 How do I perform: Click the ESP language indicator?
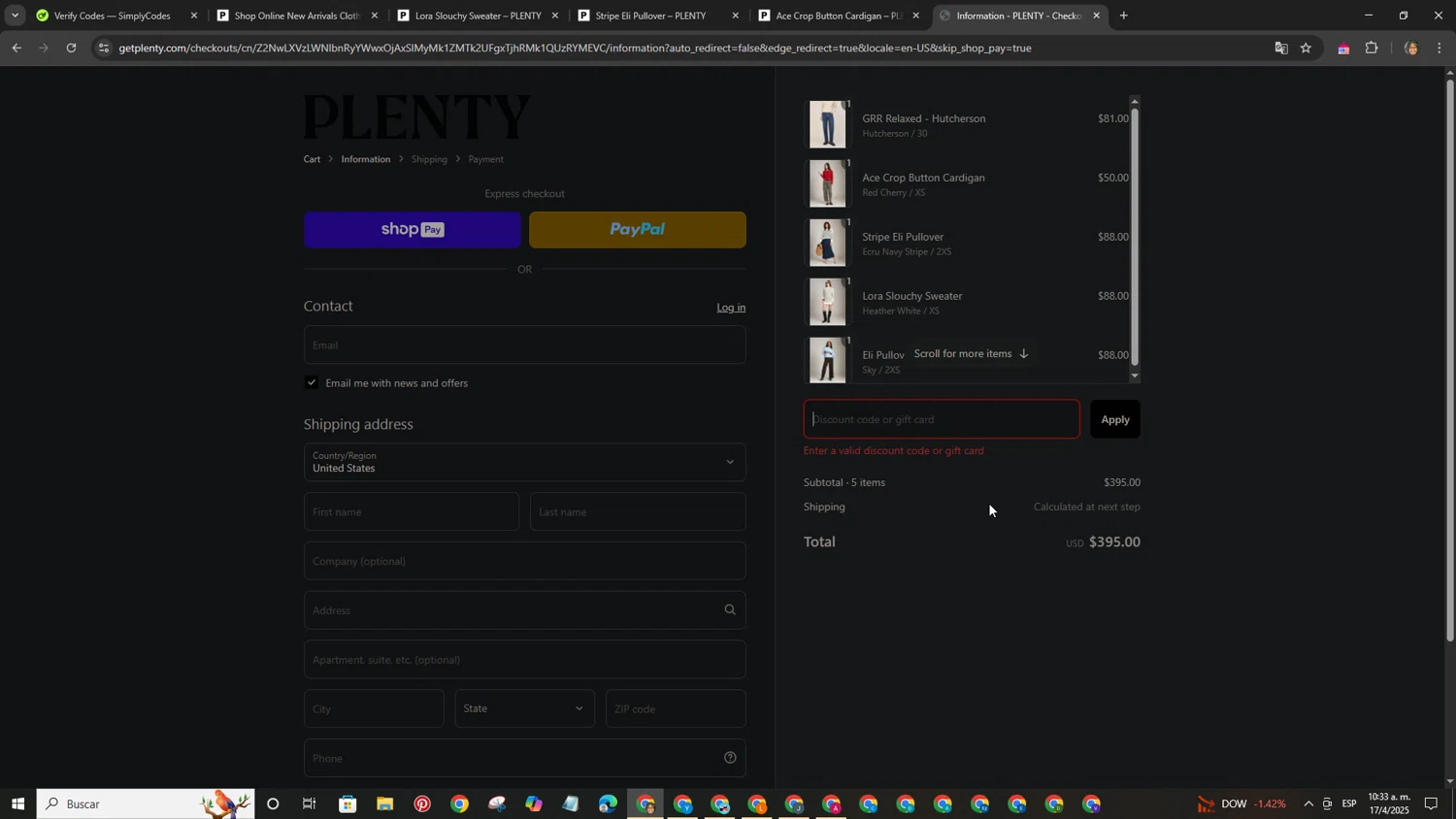pyautogui.click(x=1349, y=803)
